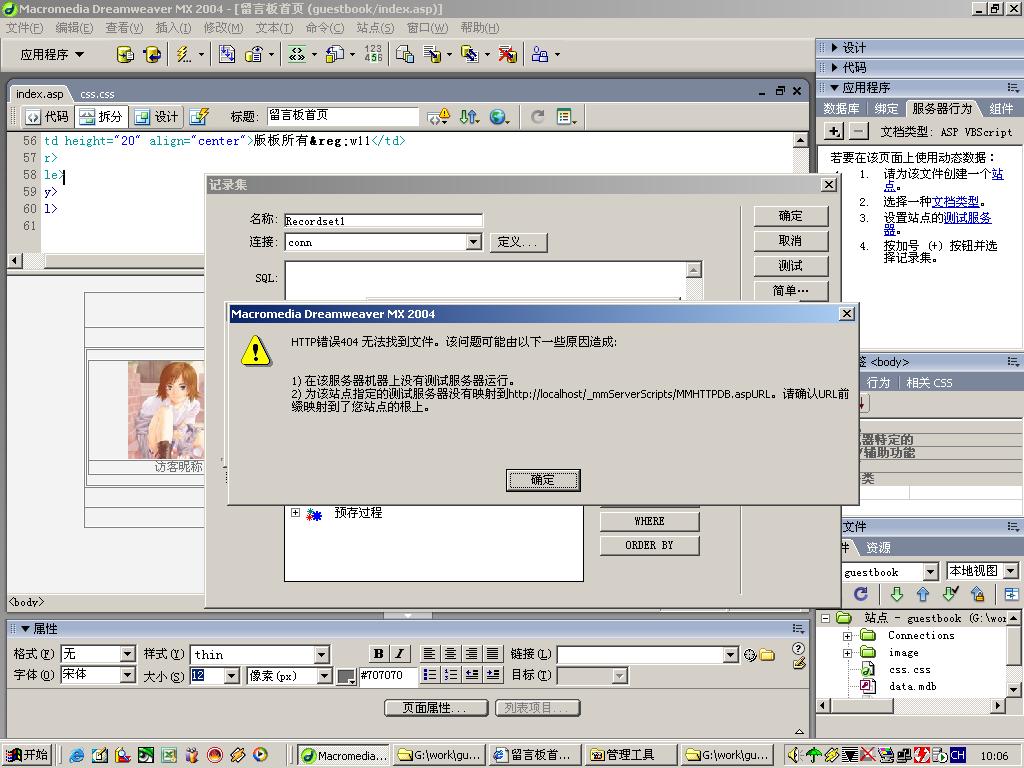Click the Live Data view icon

[x=199, y=117]
